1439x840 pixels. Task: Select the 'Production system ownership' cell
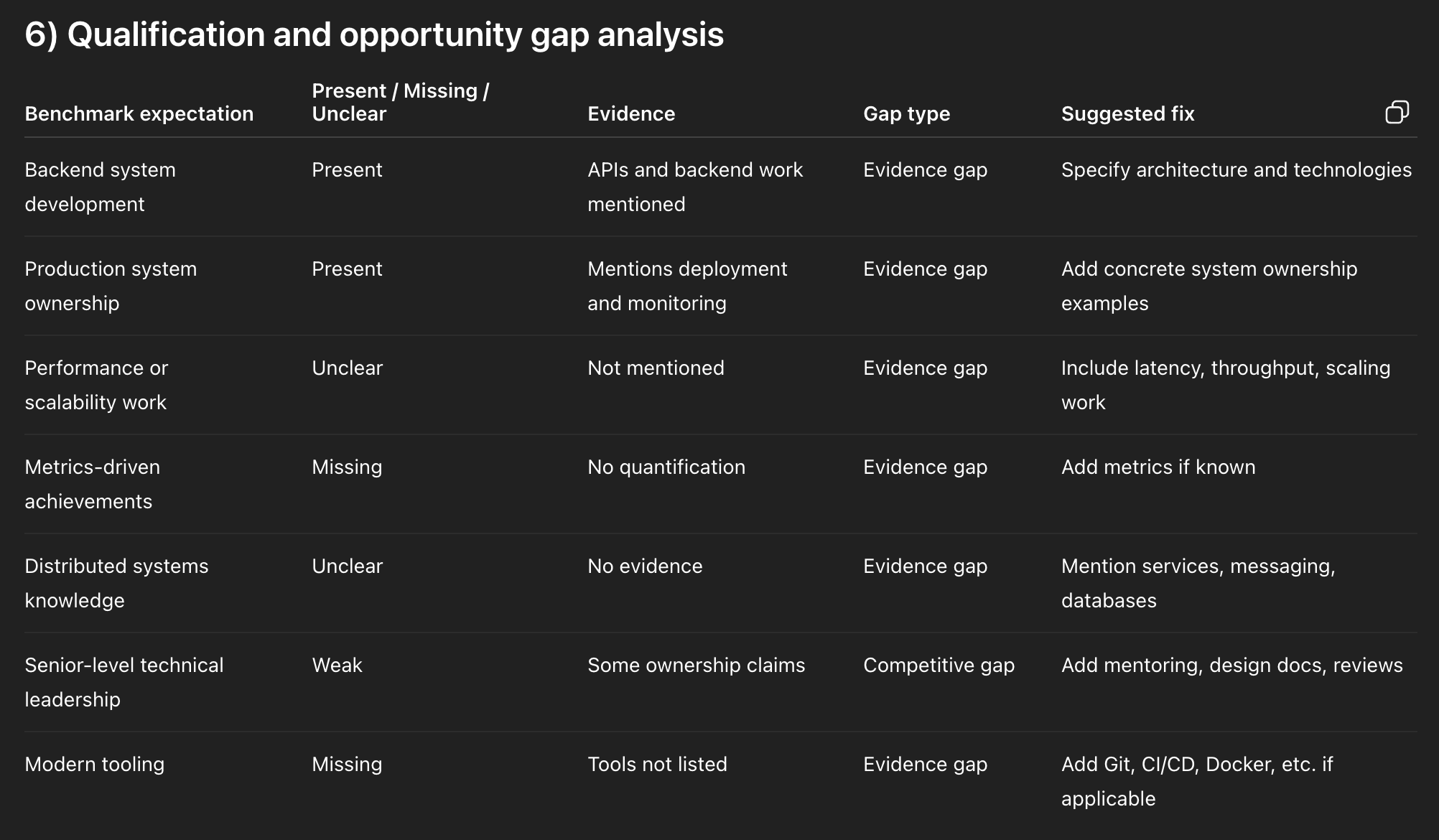[x=110, y=286]
